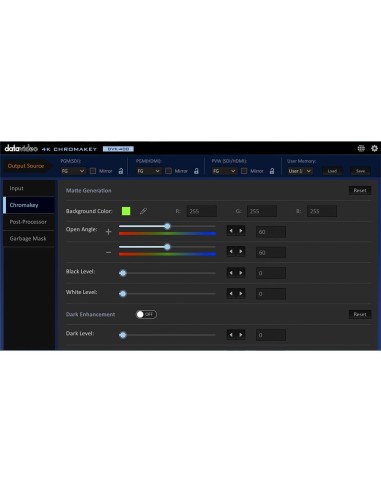This screenshot has width=381, height=492.
Task: Click the device model badge in header
Action: 118,149
